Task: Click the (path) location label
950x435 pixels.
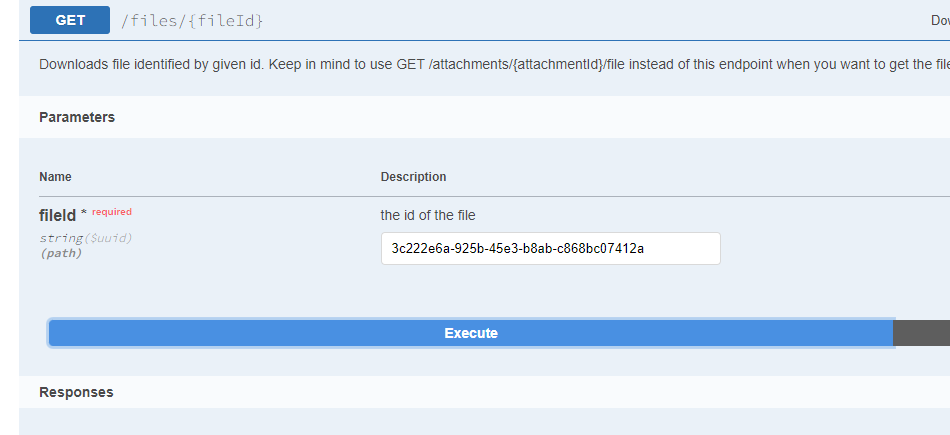Action: (61, 253)
